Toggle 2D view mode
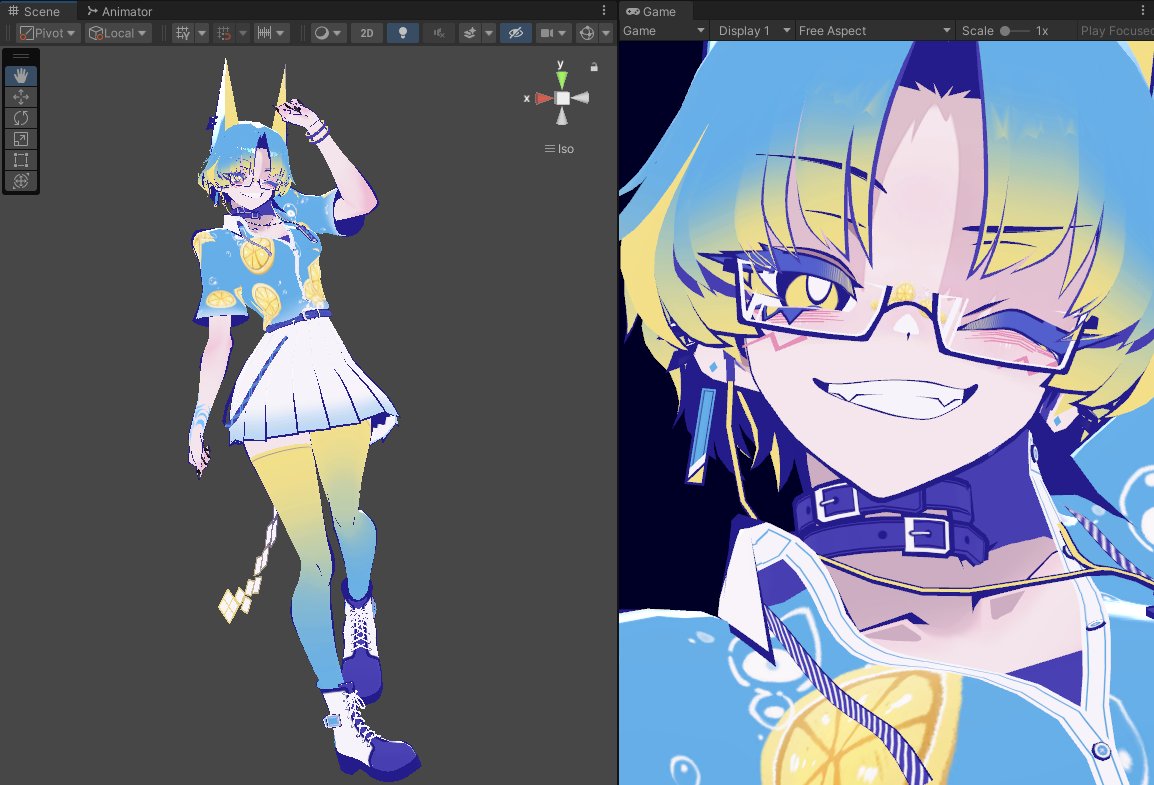 point(367,33)
